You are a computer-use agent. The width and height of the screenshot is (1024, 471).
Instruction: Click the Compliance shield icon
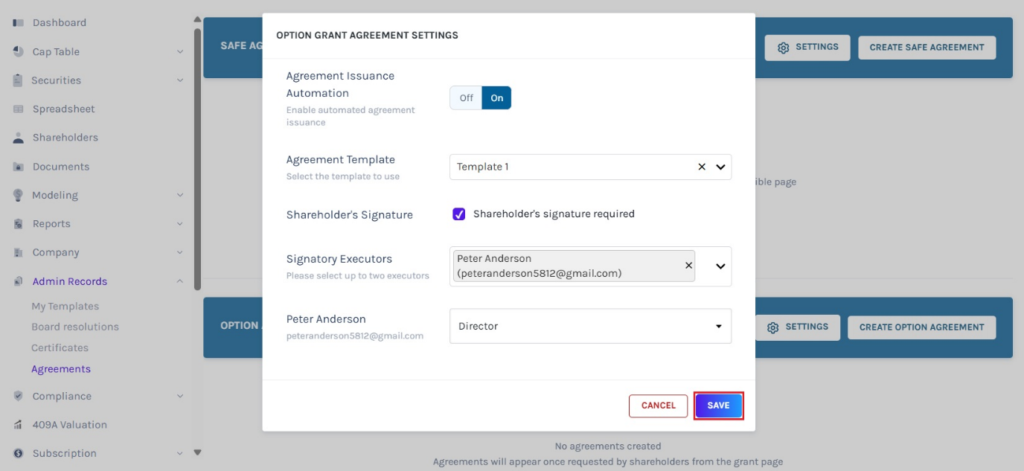(x=18, y=396)
